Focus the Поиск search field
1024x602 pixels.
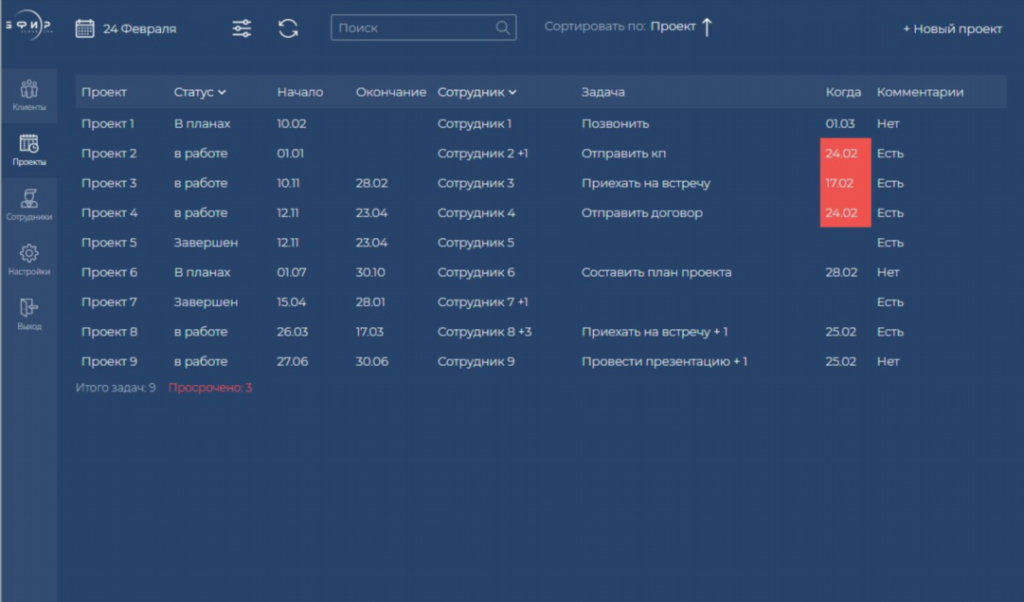423,27
